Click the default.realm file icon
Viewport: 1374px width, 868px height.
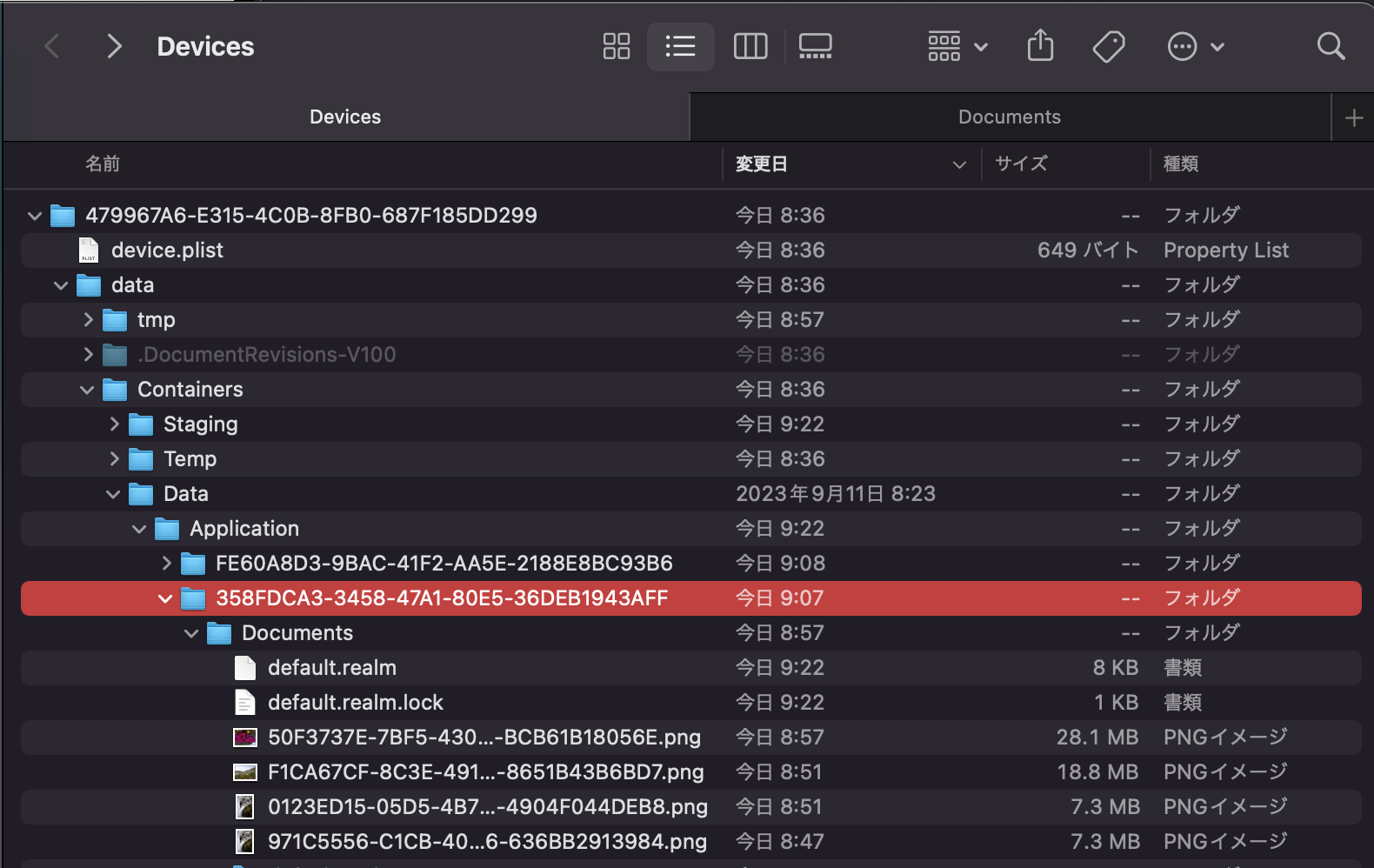click(x=245, y=668)
